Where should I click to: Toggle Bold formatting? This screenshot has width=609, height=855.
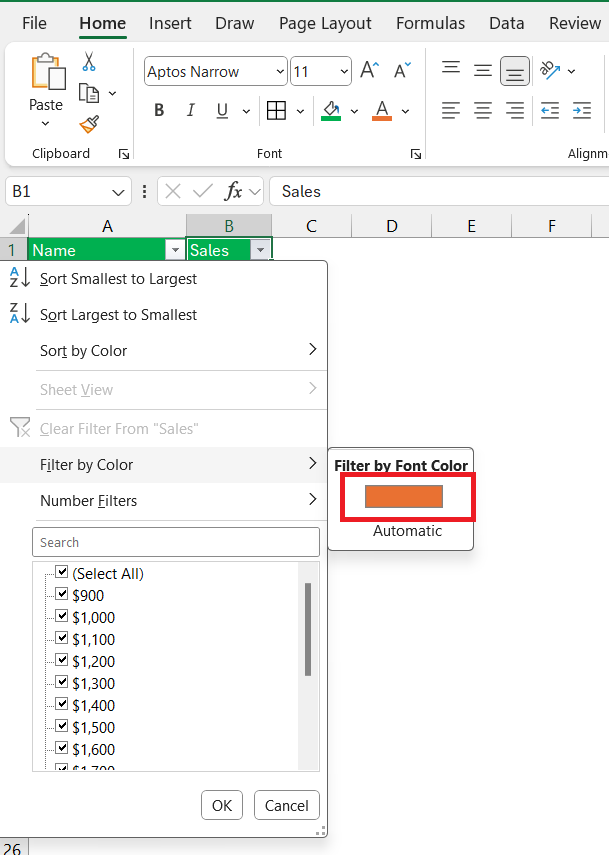tap(159, 110)
